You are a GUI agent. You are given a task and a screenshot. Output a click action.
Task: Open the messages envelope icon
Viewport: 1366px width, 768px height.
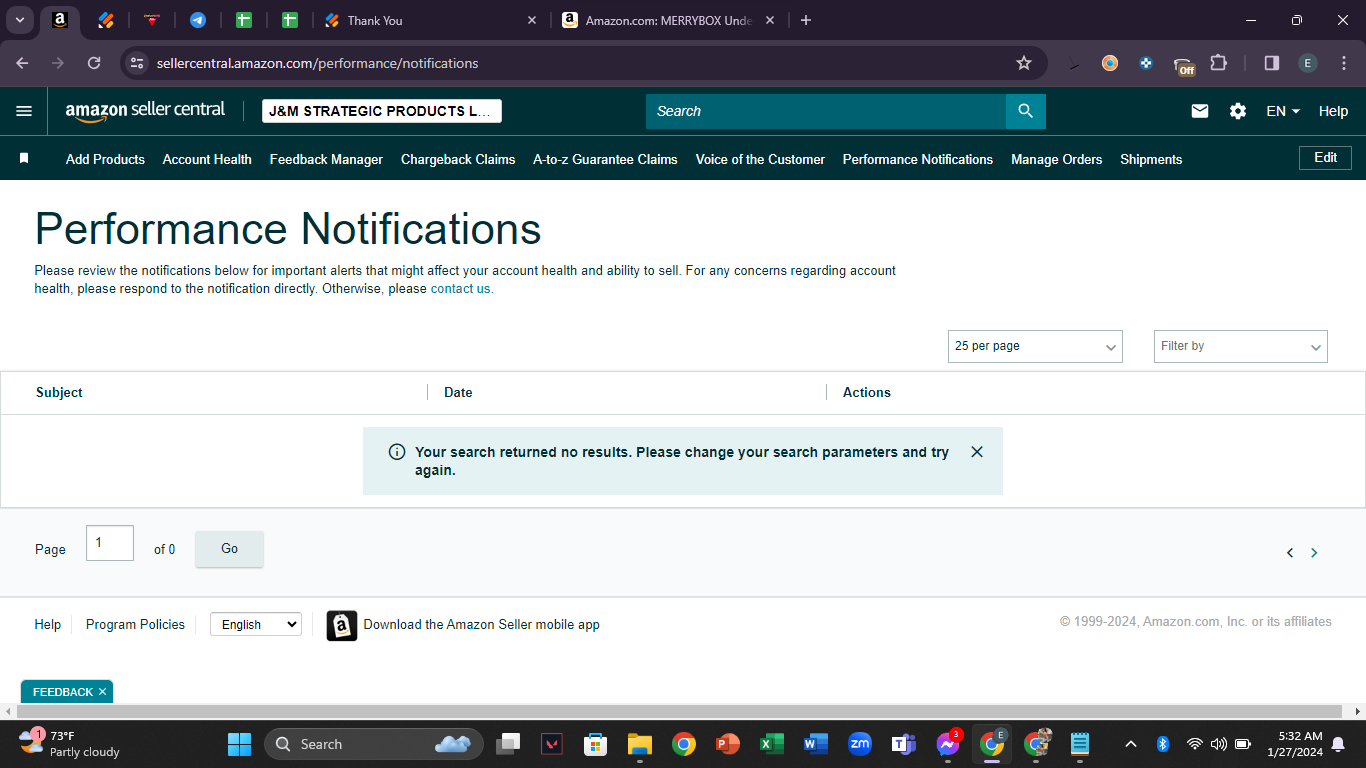point(1200,111)
